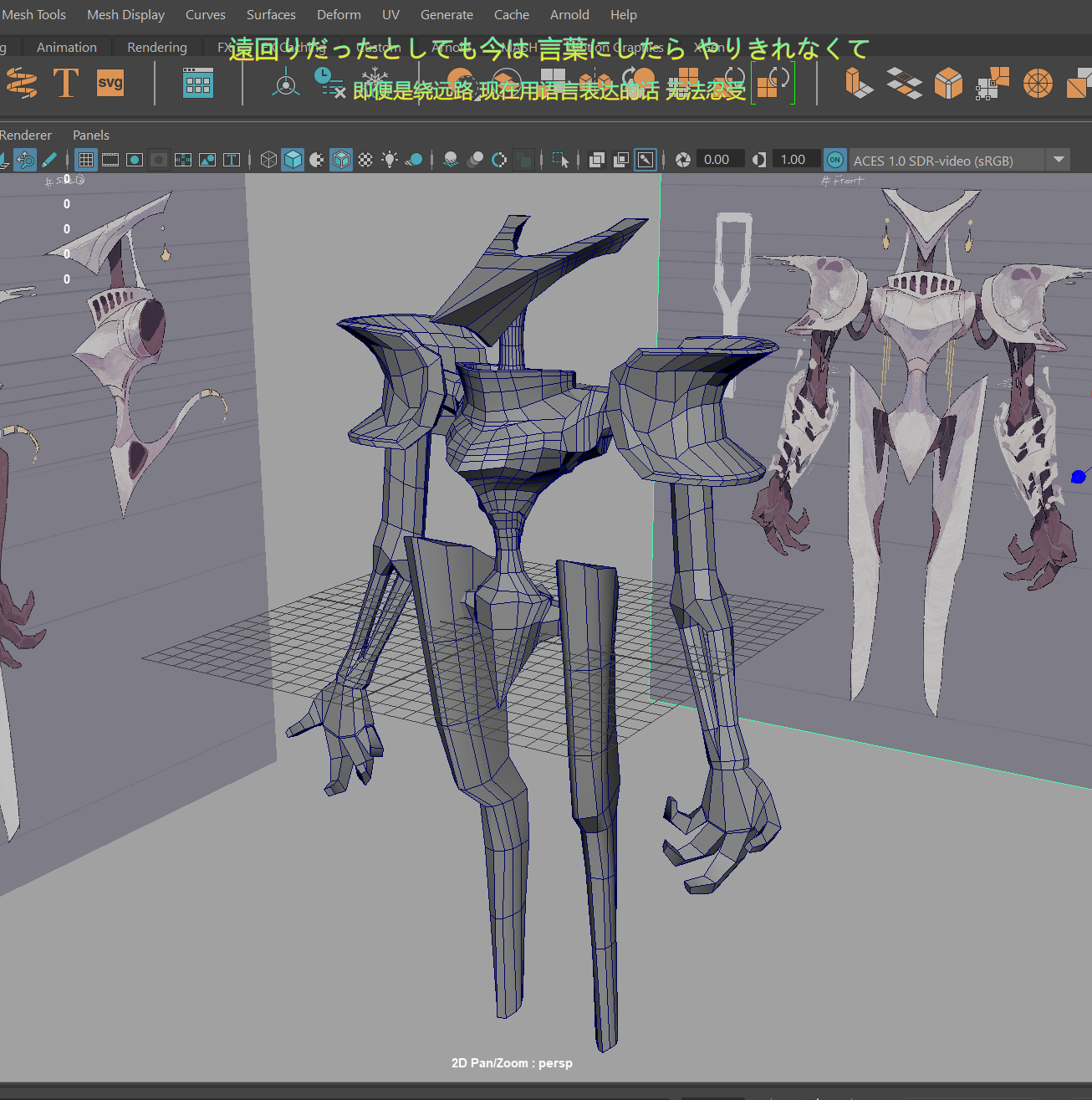Click the SVG tool shelf icon
Viewport: 1092px width, 1100px height.
(110, 83)
